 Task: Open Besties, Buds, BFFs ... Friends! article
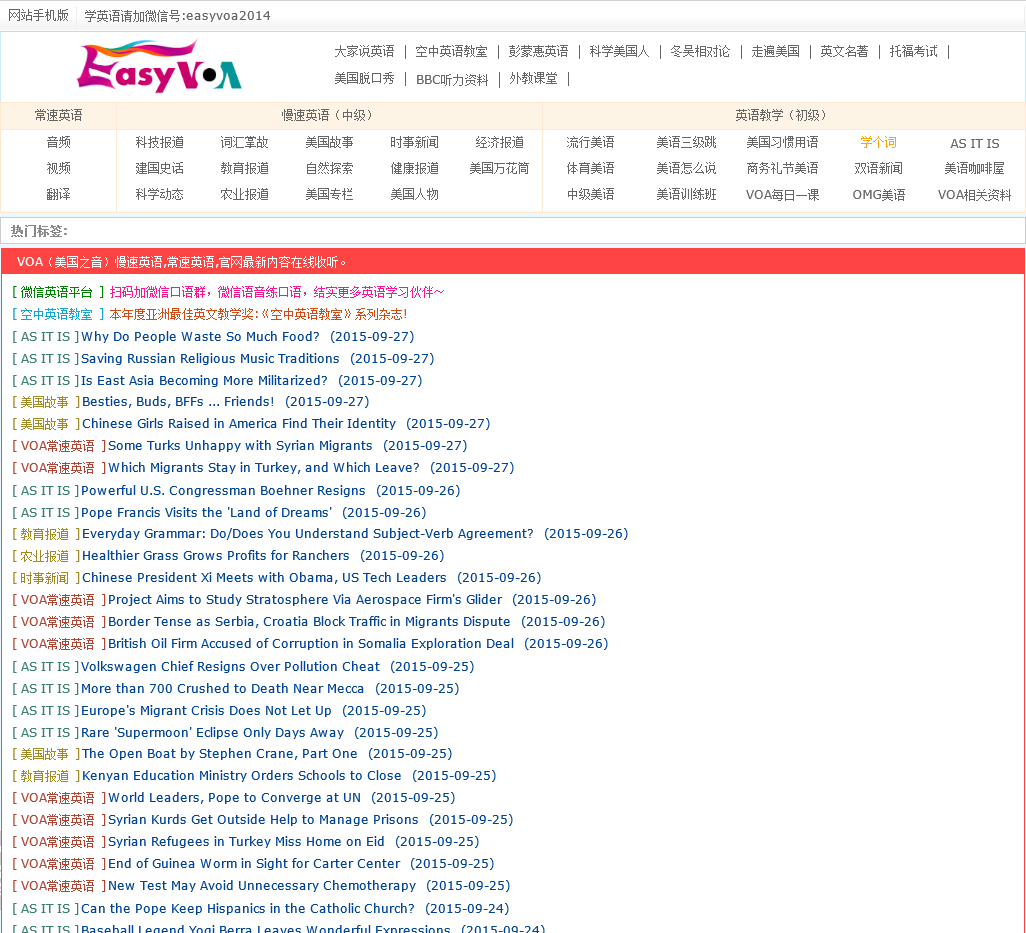[178, 402]
